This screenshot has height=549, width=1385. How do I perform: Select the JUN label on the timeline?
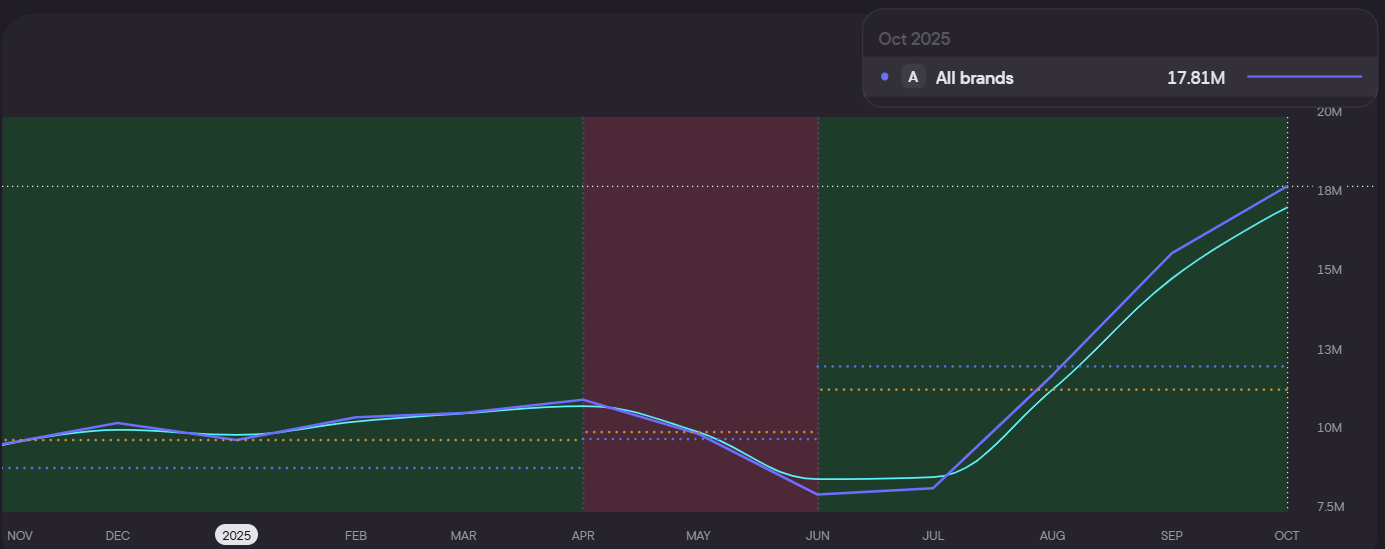click(x=818, y=536)
